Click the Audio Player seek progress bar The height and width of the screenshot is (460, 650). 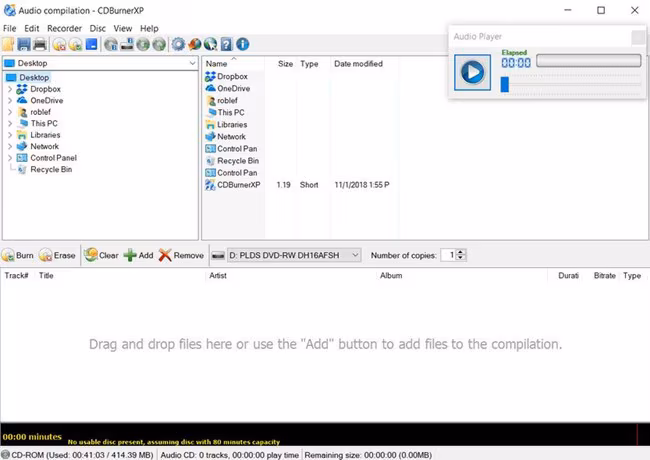[x=588, y=61]
